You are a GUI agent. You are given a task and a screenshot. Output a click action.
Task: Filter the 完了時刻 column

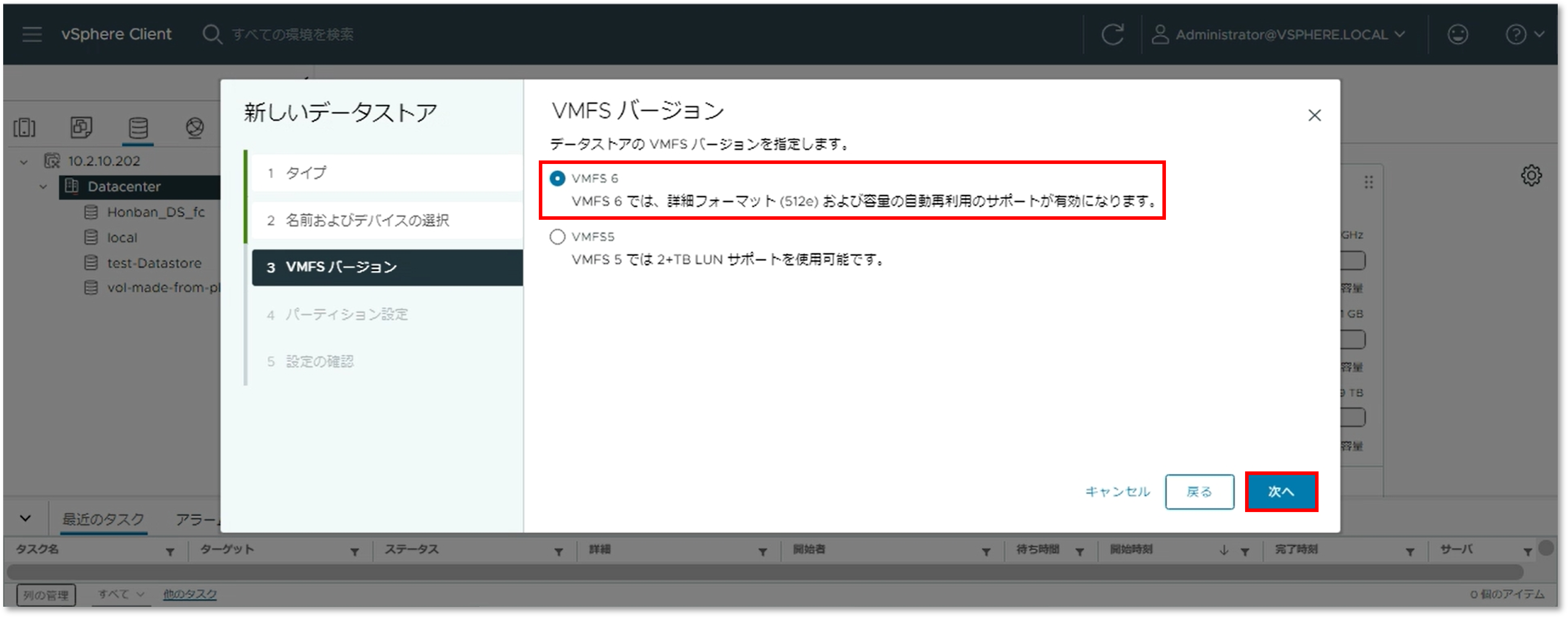point(1410,552)
